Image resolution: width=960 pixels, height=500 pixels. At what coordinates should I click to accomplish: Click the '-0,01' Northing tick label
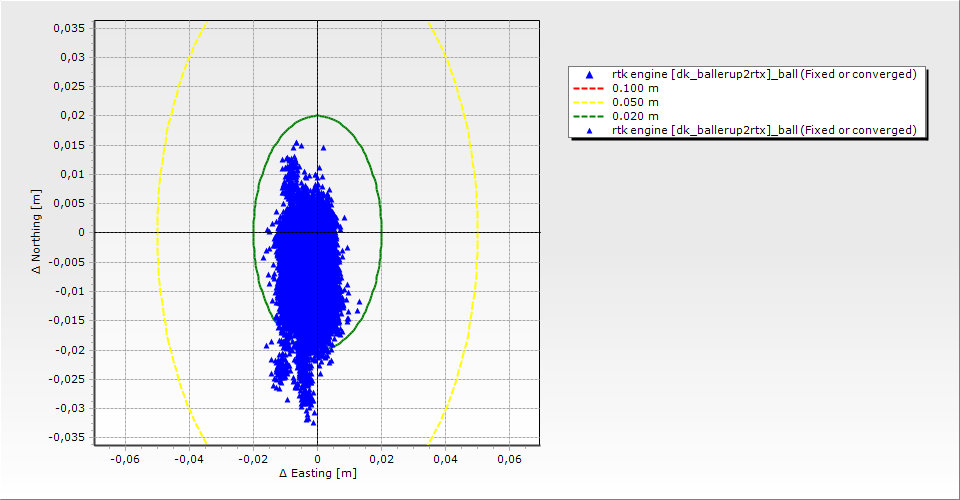70,291
